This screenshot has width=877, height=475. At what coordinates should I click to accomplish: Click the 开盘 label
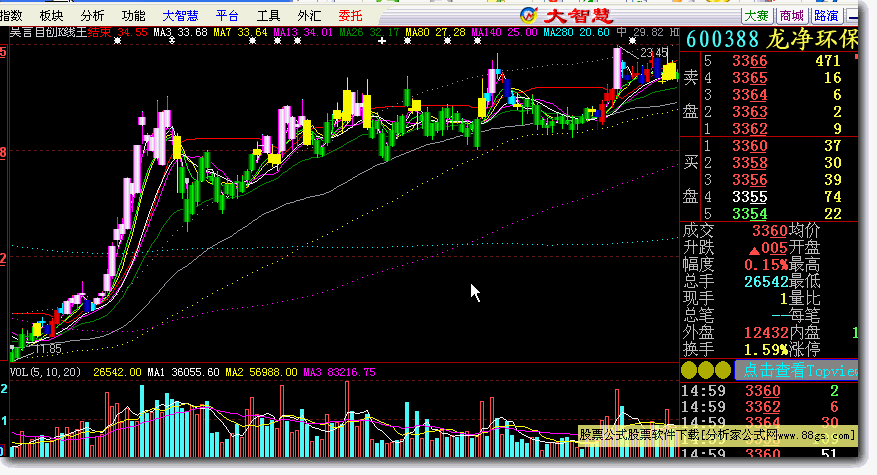coord(804,247)
